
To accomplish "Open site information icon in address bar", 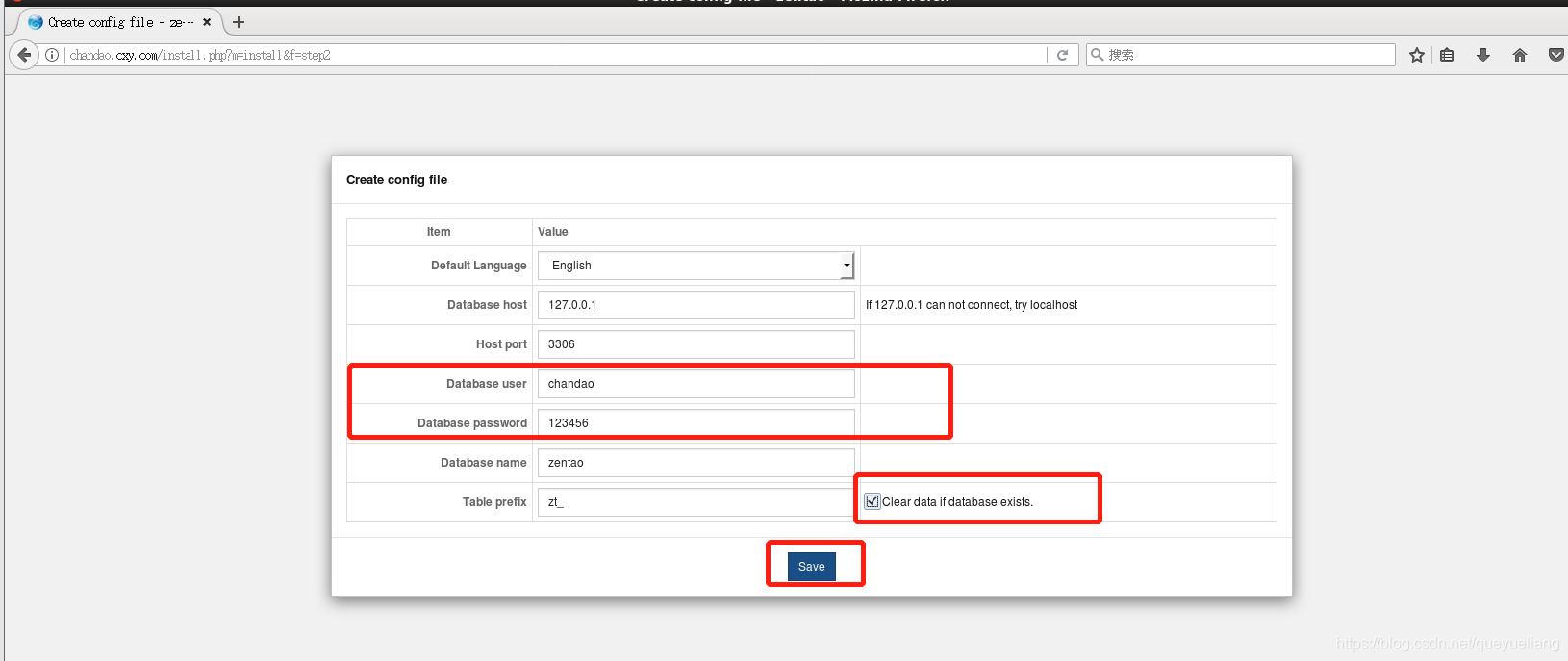I will click(x=52, y=55).
